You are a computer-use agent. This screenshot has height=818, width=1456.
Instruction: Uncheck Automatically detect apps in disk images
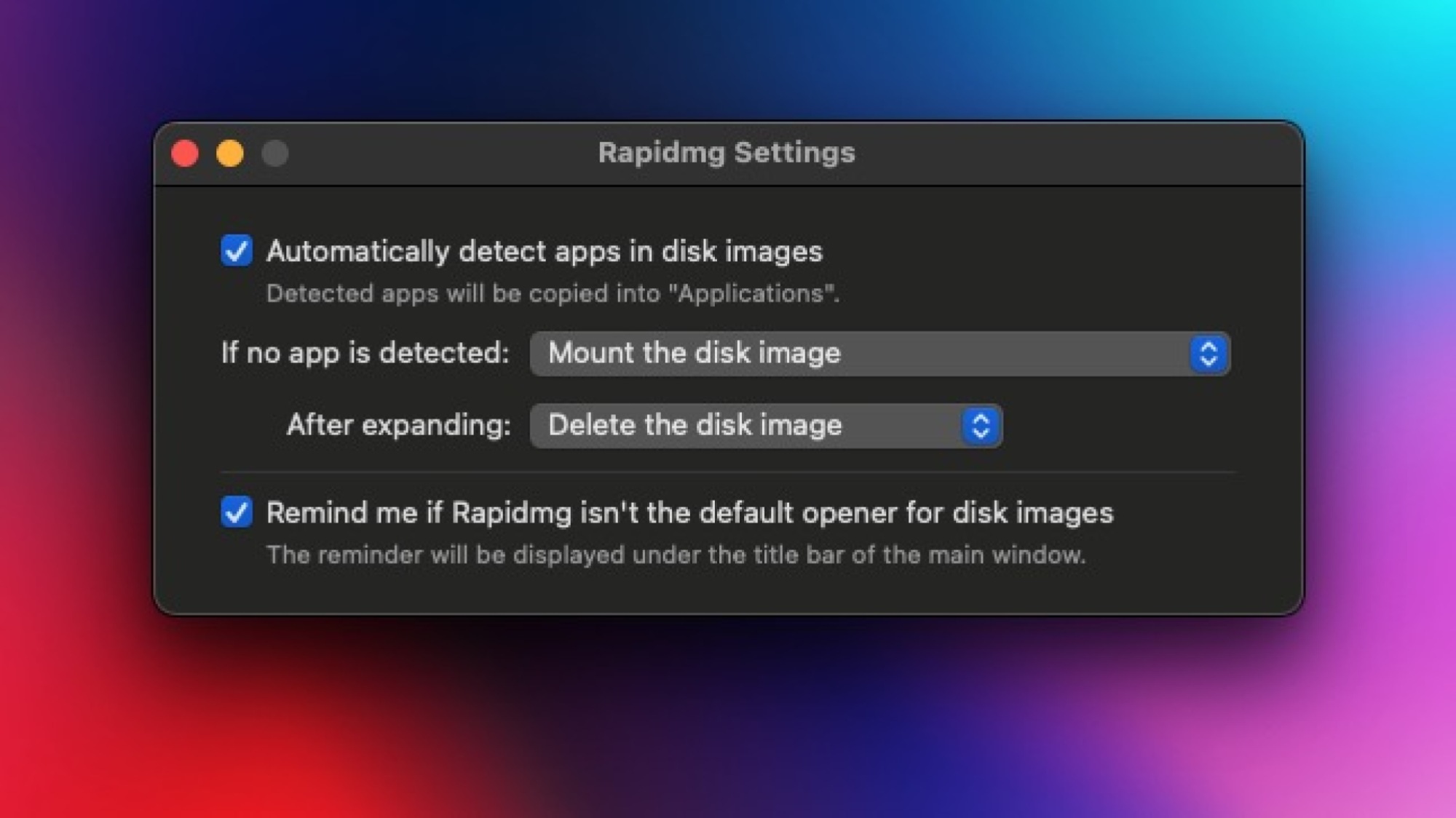tap(237, 251)
